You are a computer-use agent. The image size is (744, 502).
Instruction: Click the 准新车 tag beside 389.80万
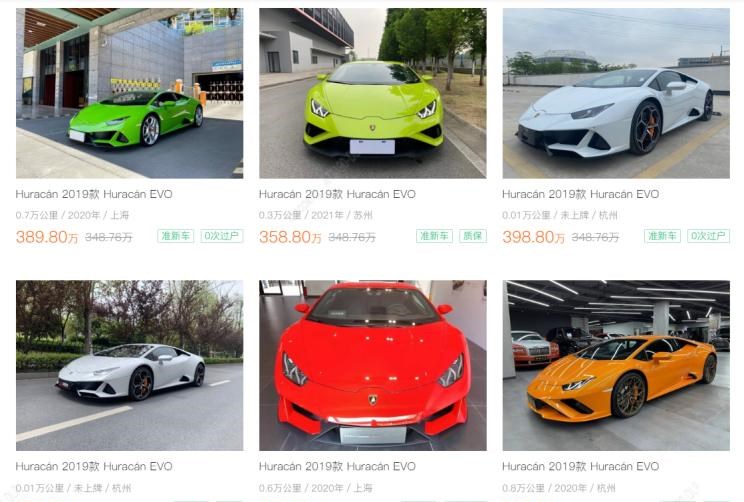176,236
